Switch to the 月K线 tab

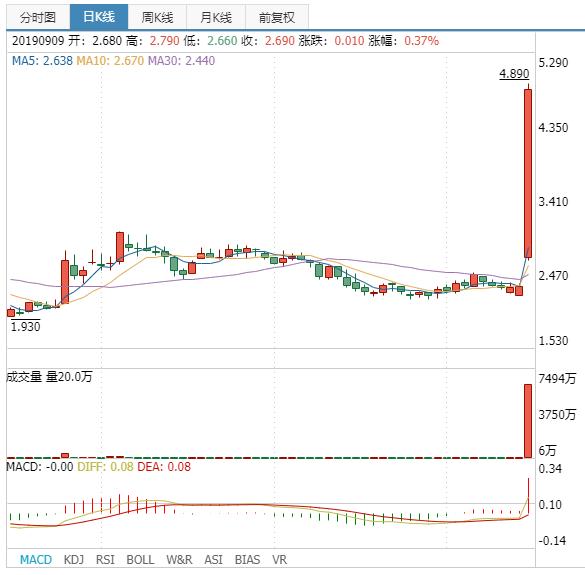pos(216,17)
